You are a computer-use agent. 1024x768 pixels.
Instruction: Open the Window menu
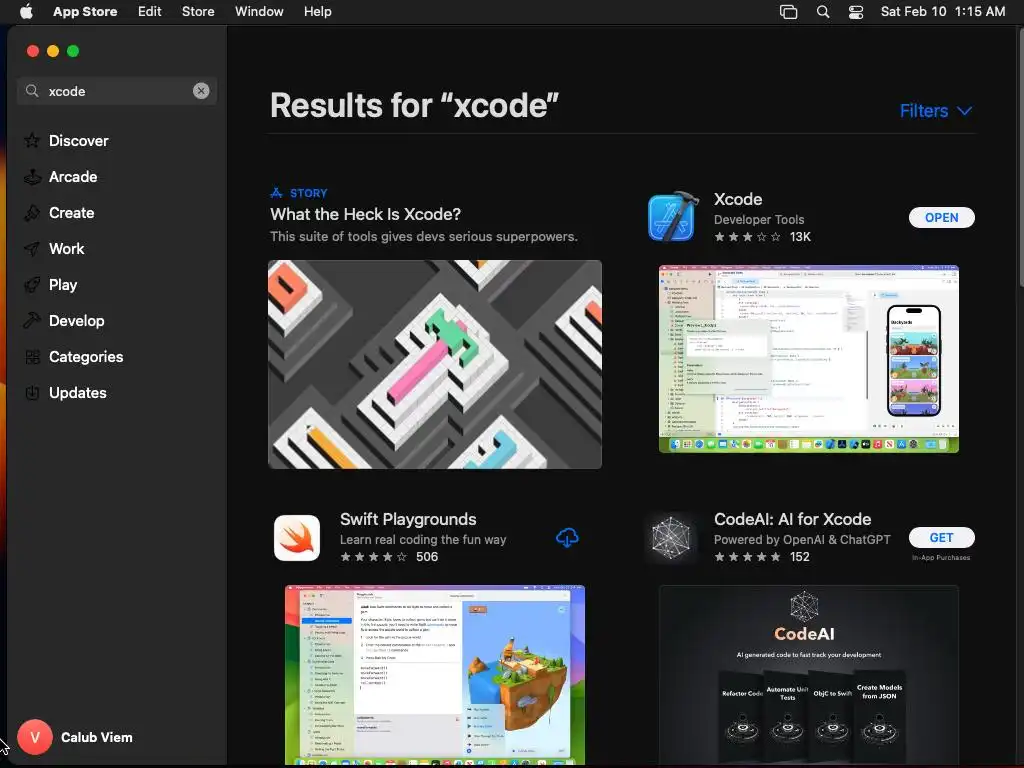point(259,12)
